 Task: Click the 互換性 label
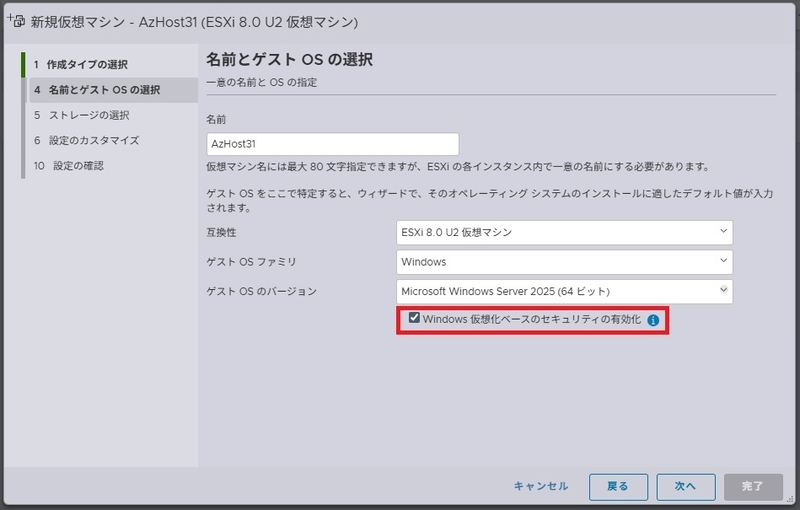click(x=221, y=233)
